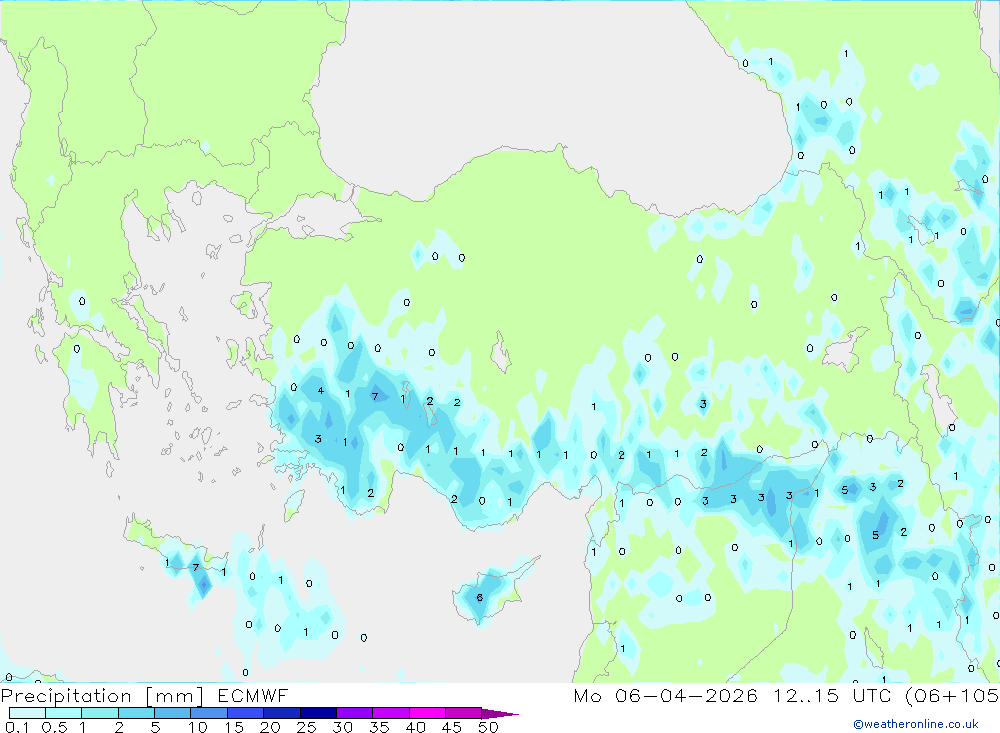
Task: Select the 1–2 mm legend swatch
Action: 100,713
